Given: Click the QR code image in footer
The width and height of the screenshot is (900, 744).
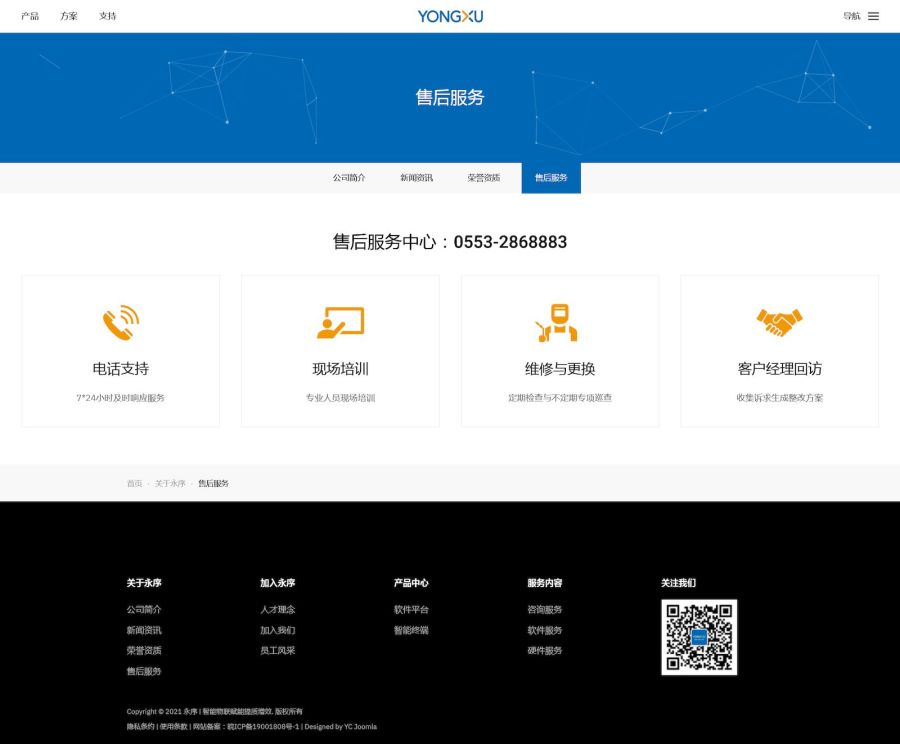Looking at the screenshot, I should pos(699,637).
